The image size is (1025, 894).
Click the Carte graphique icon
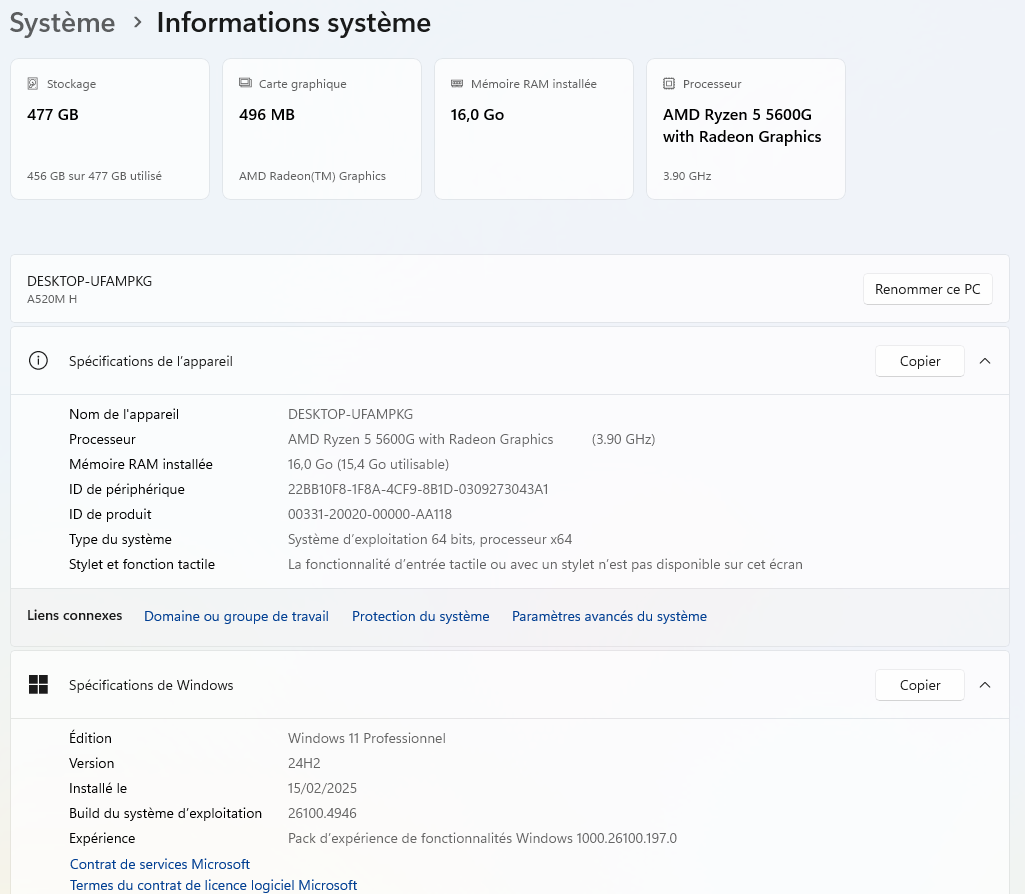(245, 83)
